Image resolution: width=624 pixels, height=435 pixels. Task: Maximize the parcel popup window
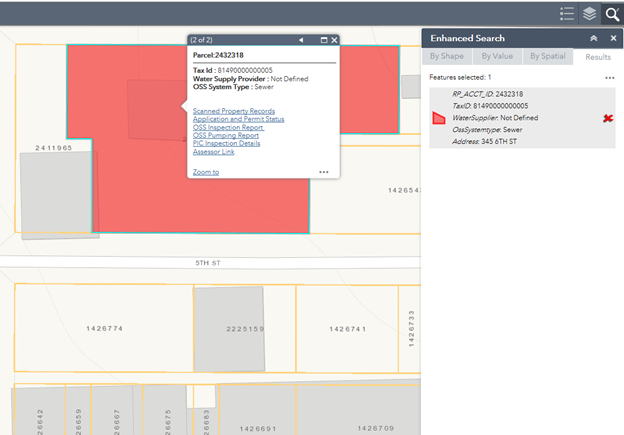pyautogui.click(x=323, y=40)
